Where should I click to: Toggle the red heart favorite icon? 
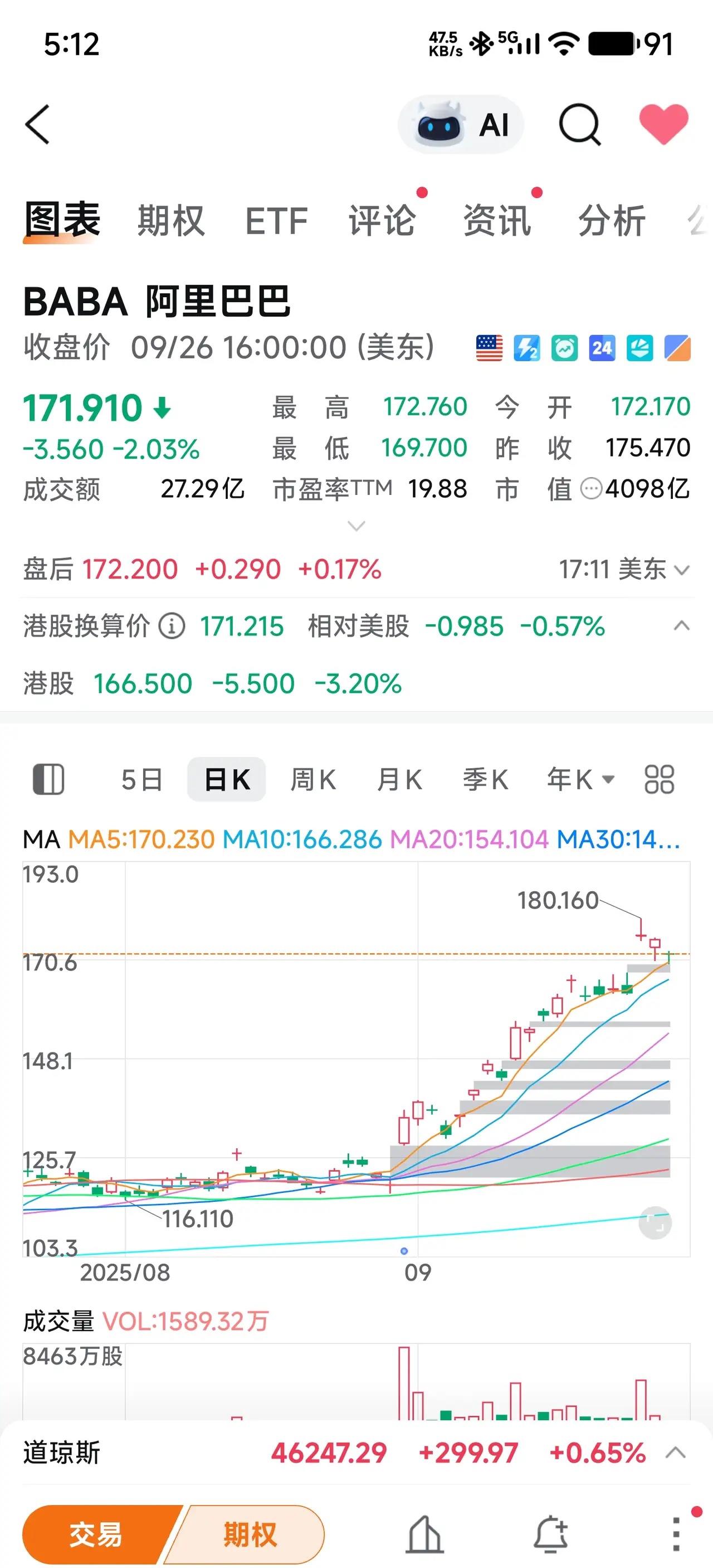point(664,124)
